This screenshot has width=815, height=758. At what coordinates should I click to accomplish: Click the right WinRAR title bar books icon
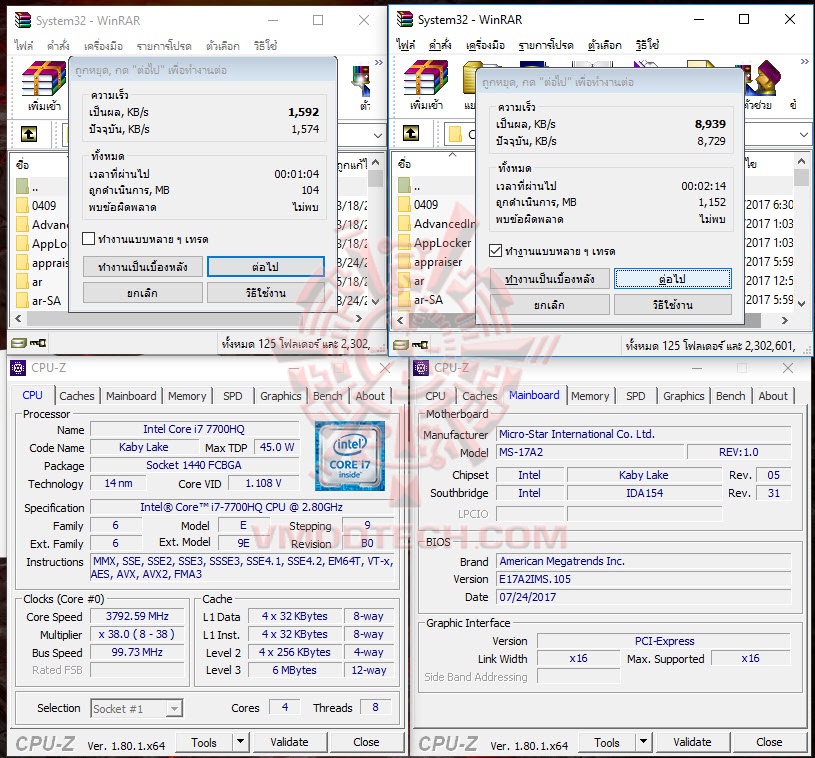[404, 19]
